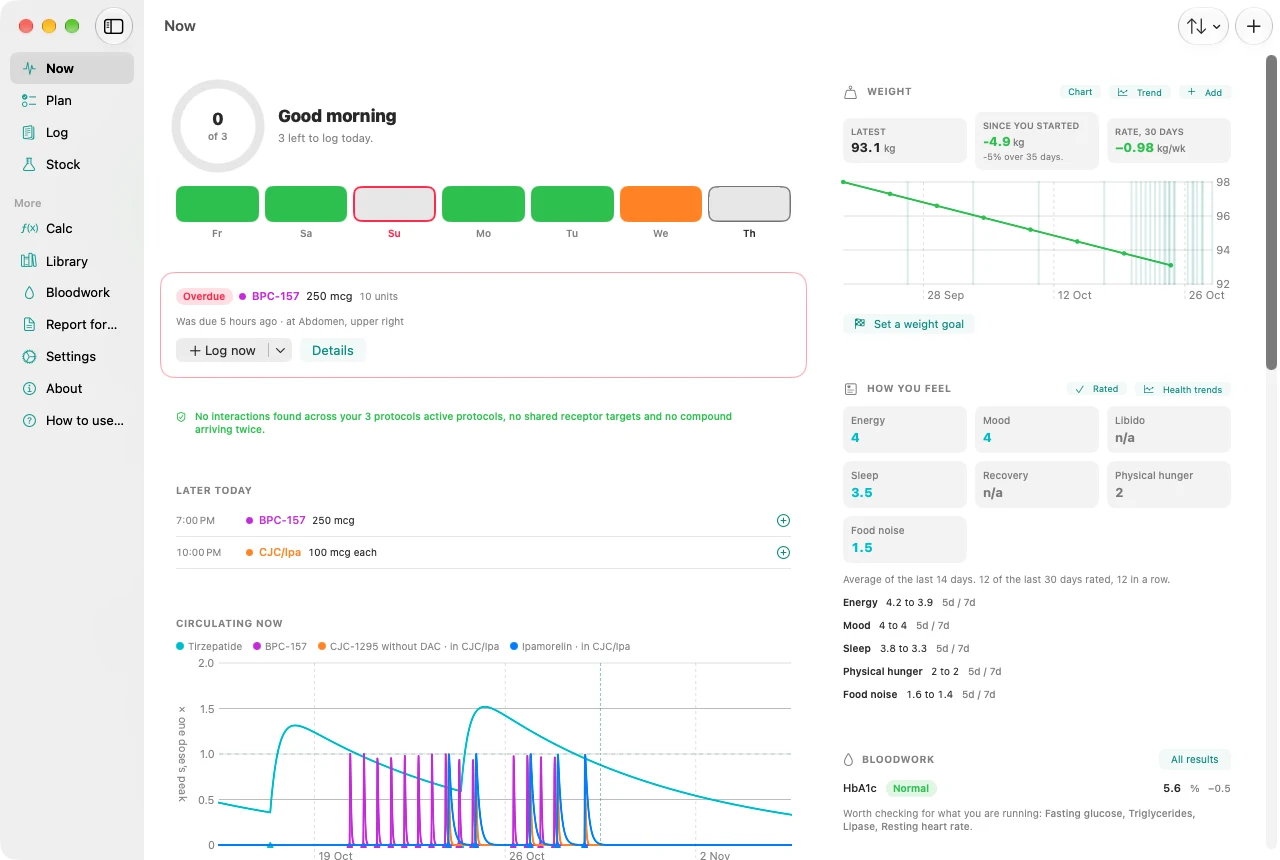Add log entry for 7:00 PM BPC-157
Screen dimensions: 1280x860
click(783, 520)
